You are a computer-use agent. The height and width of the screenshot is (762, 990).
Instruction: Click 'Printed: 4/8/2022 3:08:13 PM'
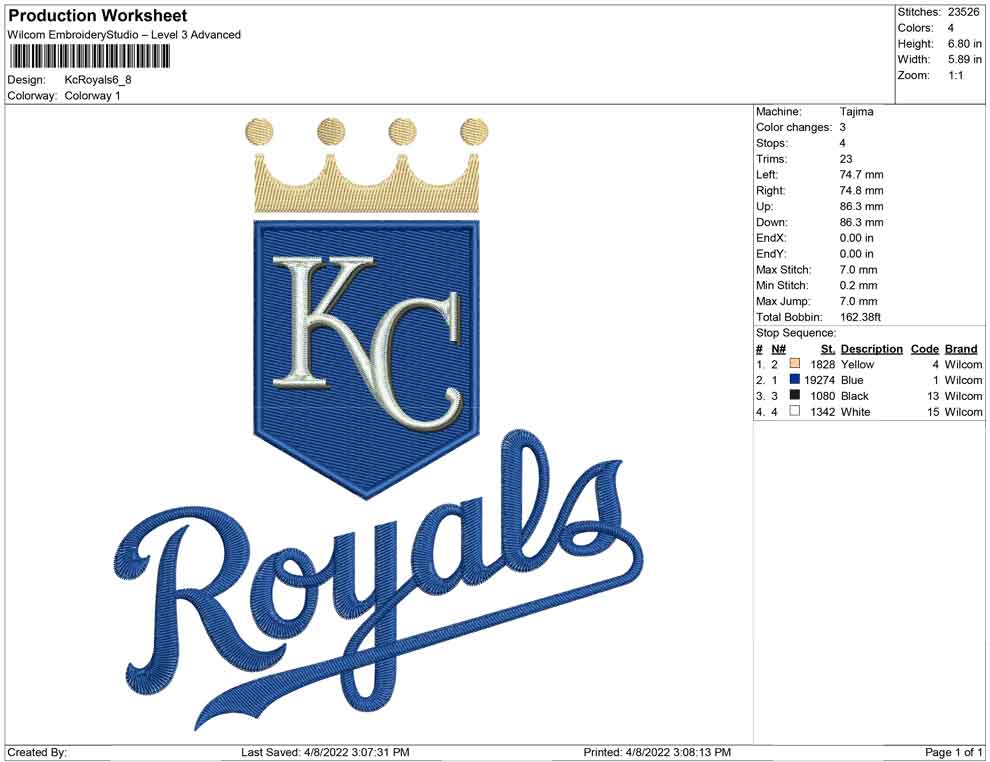coord(657,752)
